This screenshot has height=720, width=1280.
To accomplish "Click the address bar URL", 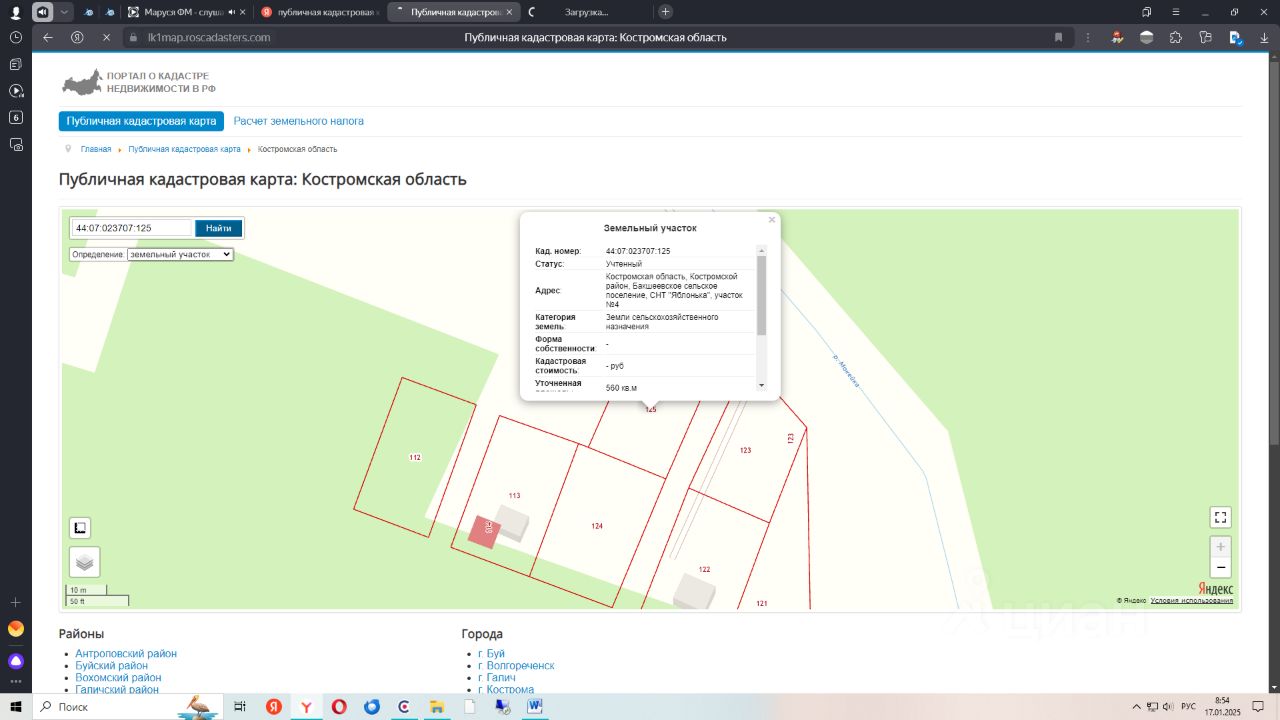I will (209, 37).
